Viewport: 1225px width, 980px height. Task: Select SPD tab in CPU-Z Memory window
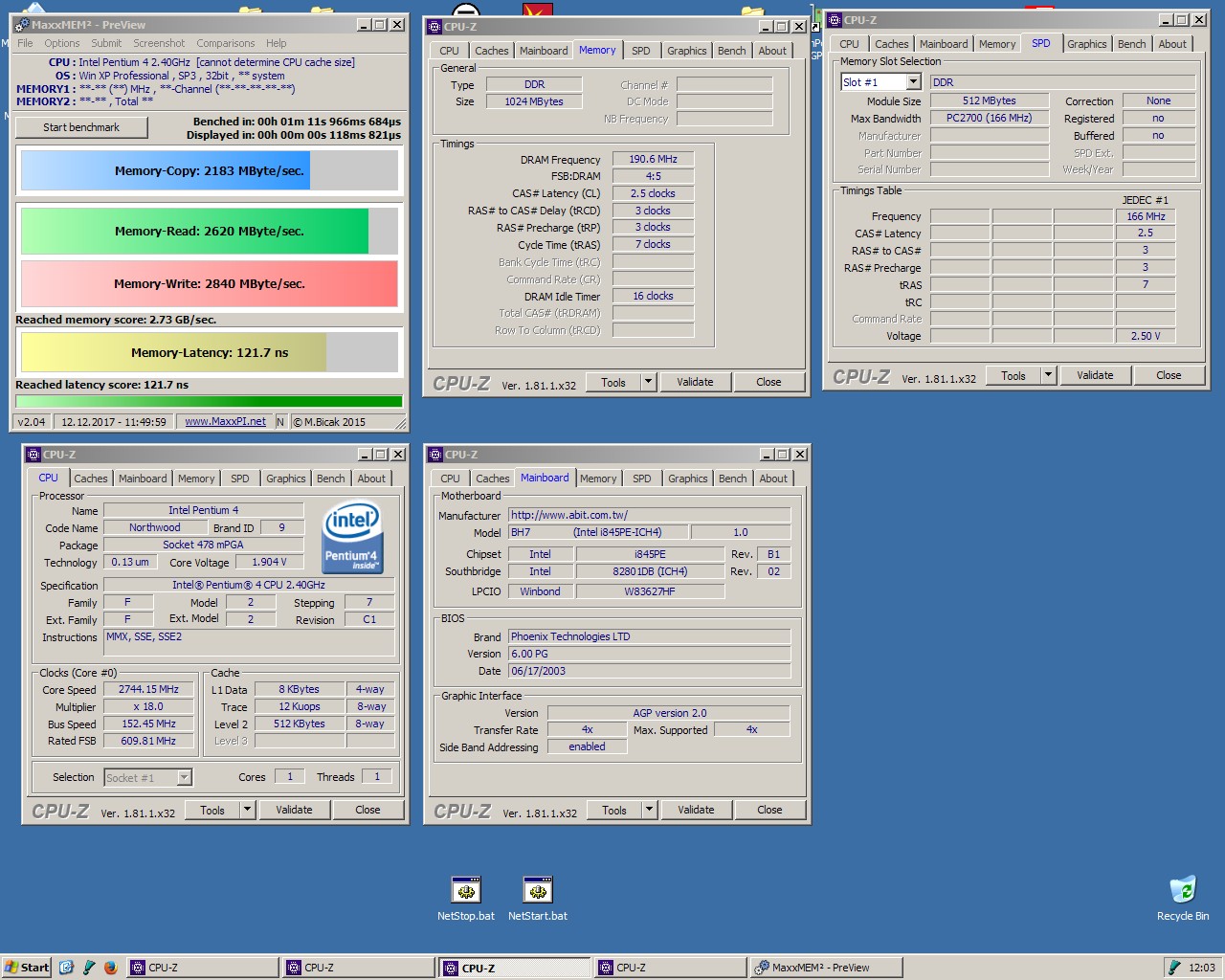[641, 51]
